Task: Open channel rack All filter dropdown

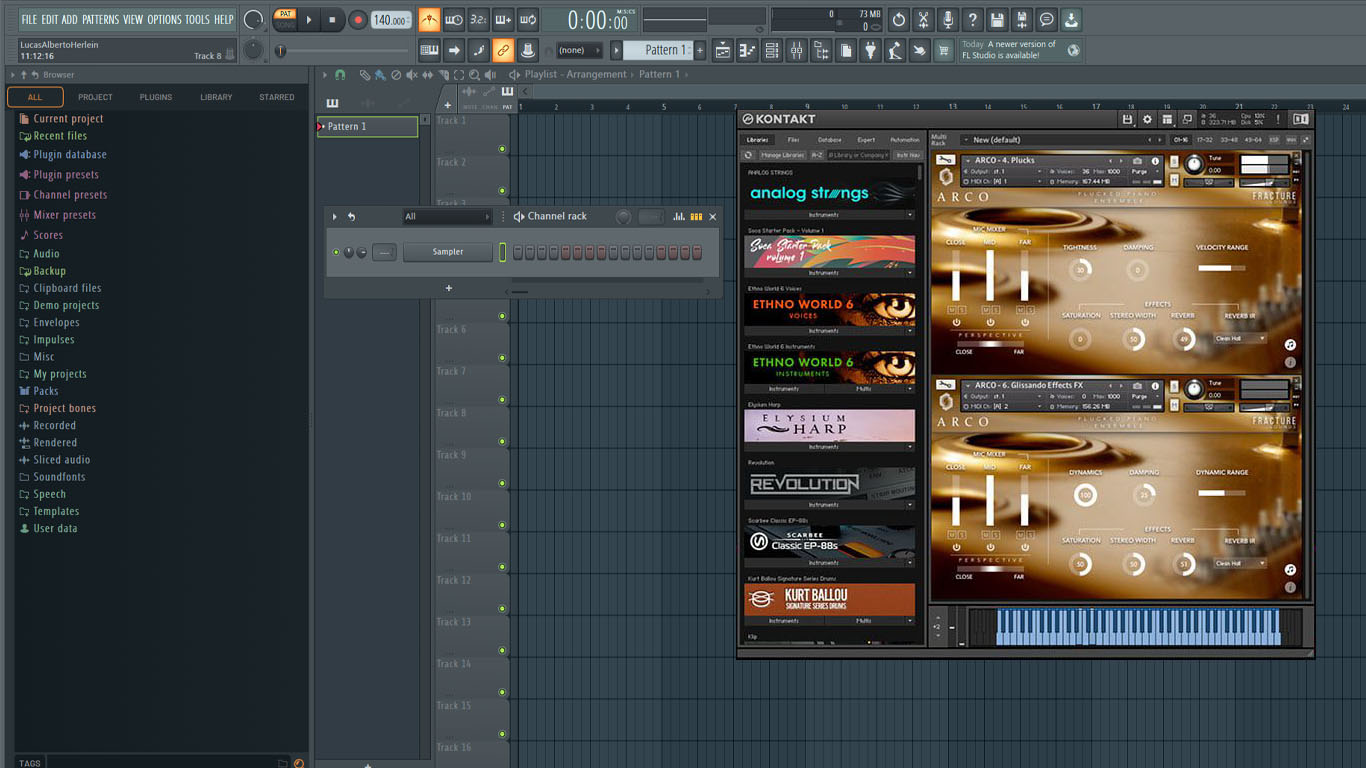Action: [x=447, y=217]
